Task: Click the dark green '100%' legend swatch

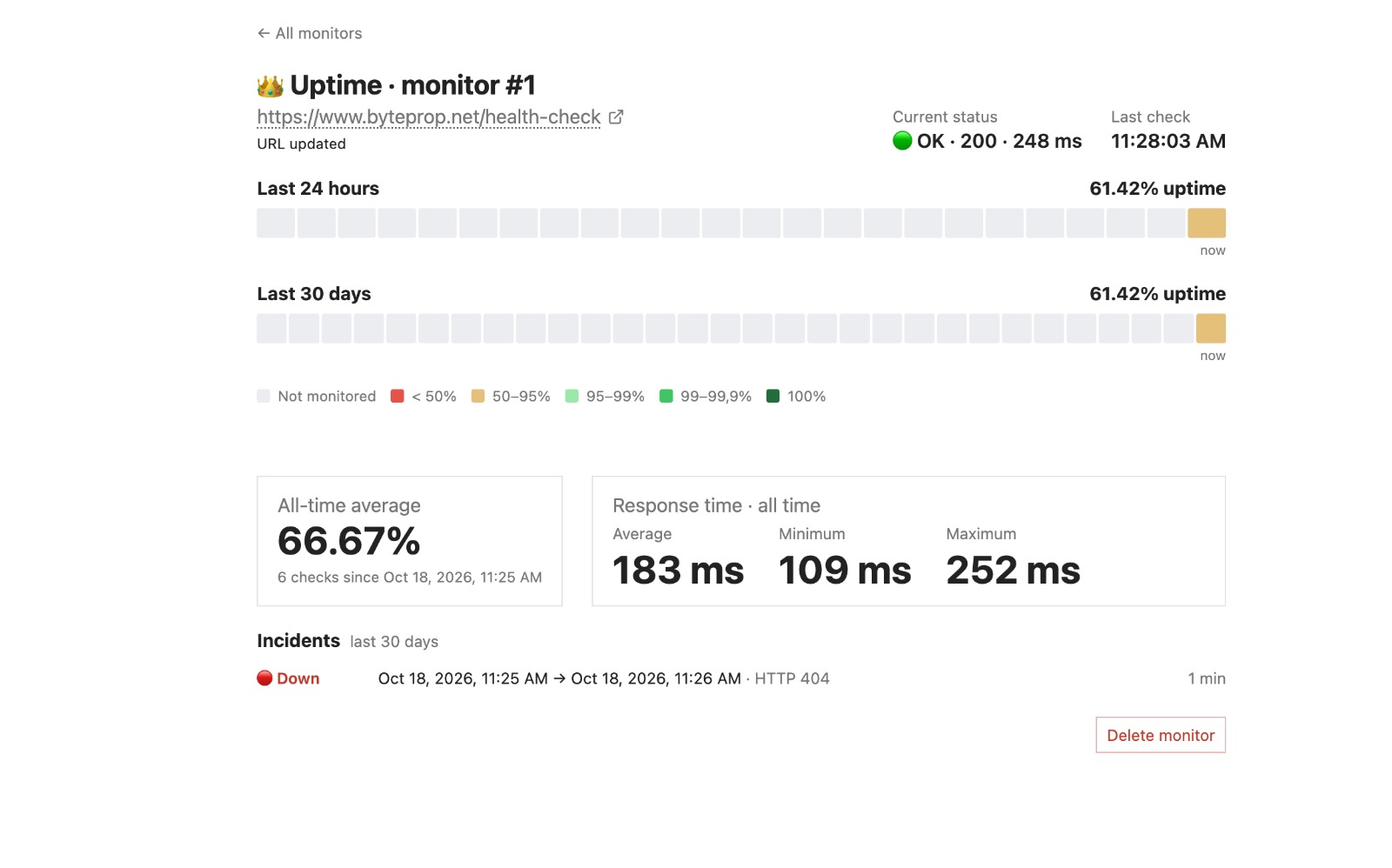Action: tap(773, 396)
